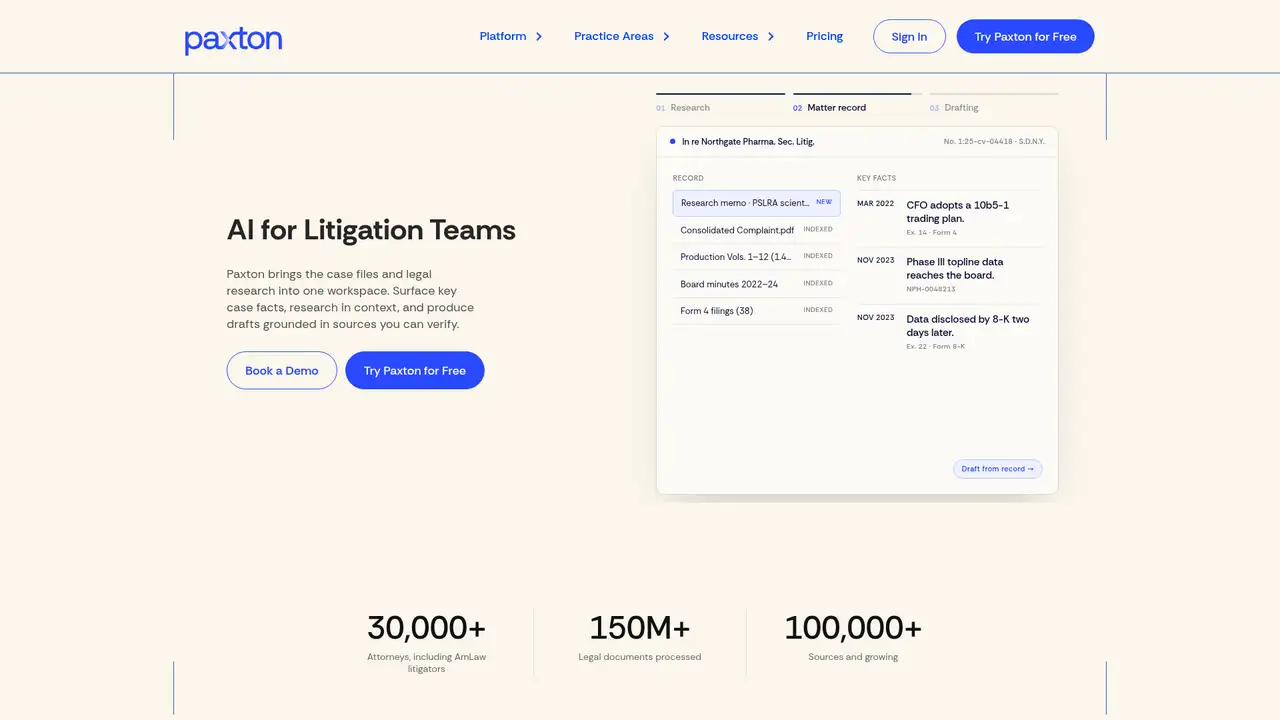Image resolution: width=1280 pixels, height=720 pixels.
Task: Click 'CFO adopts a 10b5-1 trading plan' fact
Action: pos(958,212)
